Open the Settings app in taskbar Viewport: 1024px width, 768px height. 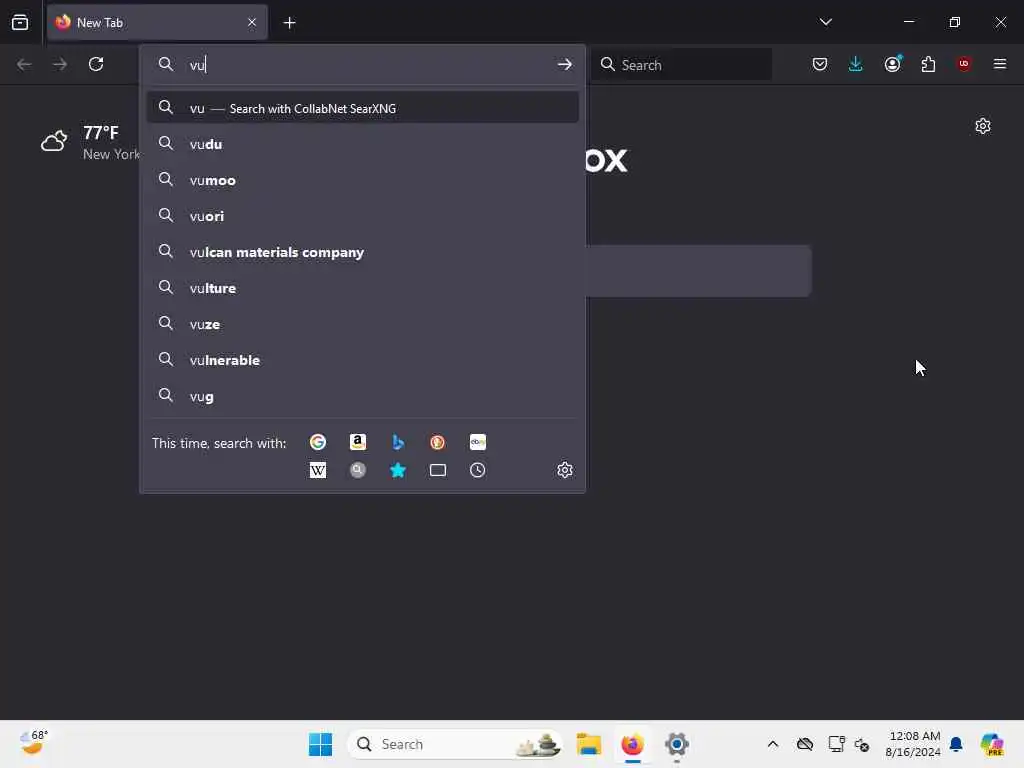point(677,744)
